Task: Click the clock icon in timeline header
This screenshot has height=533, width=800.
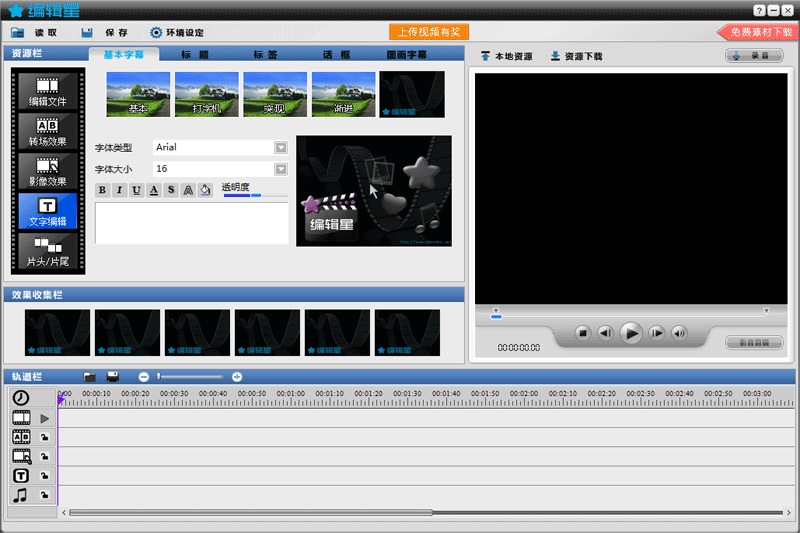Action: tap(21, 398)
